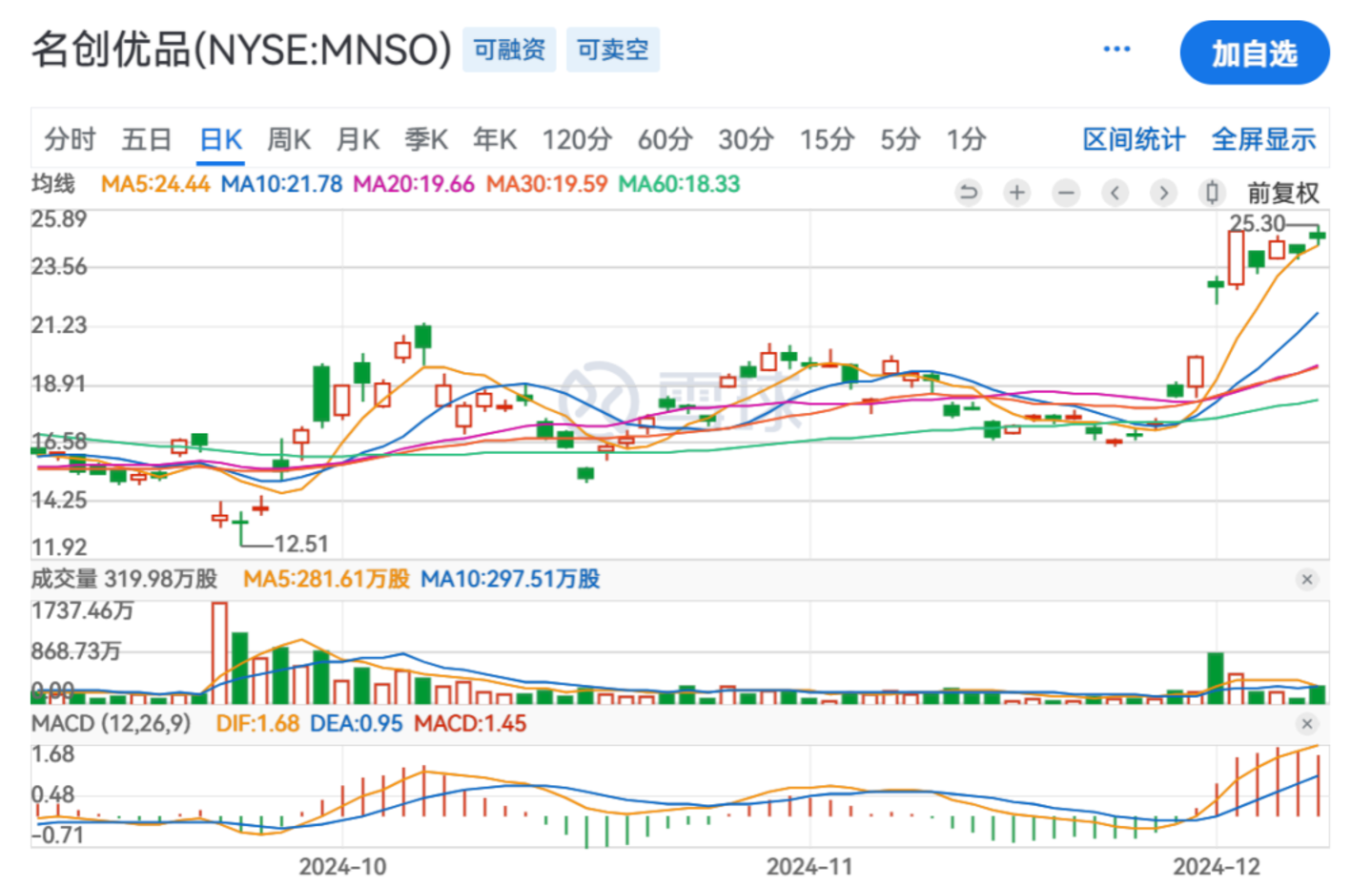This screenshot has height=887, width=1372.
Task: Click the candlestick chart style icon
Action: 1212,194
